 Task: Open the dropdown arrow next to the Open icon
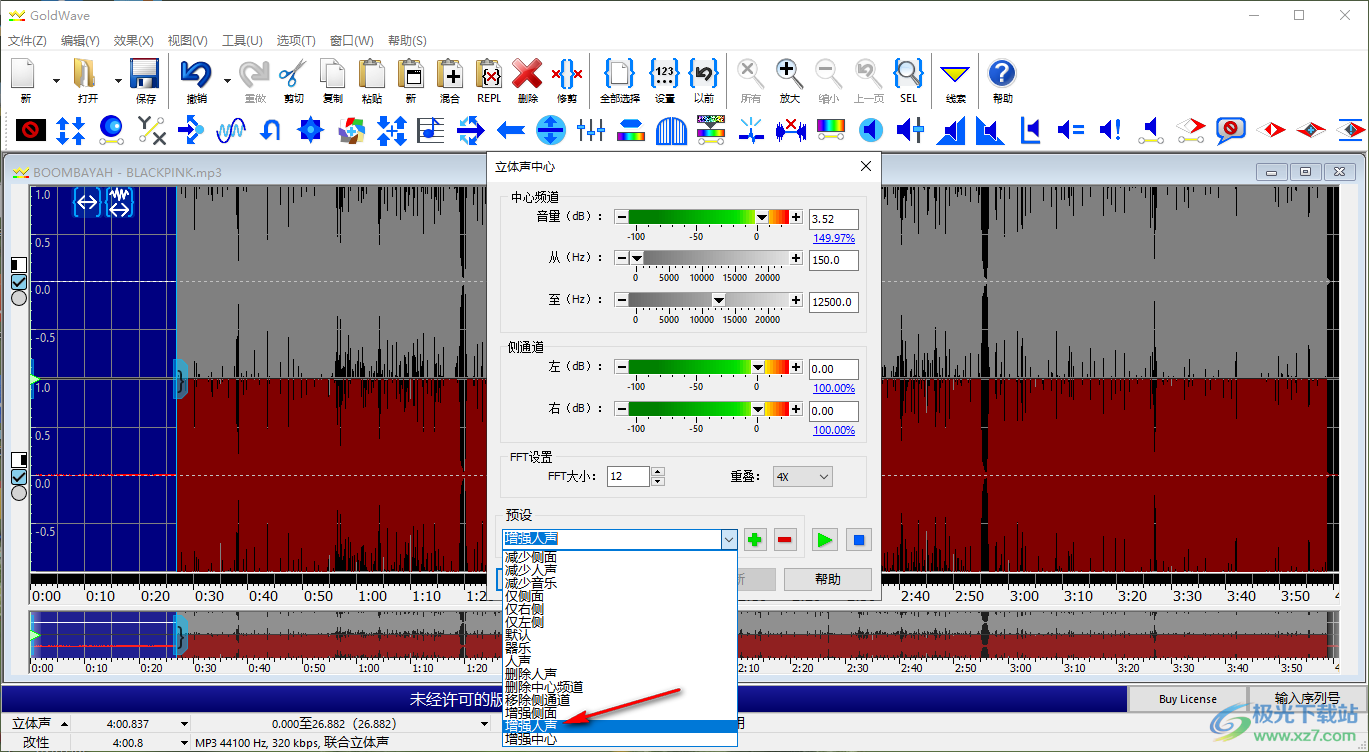coord(118,80)
